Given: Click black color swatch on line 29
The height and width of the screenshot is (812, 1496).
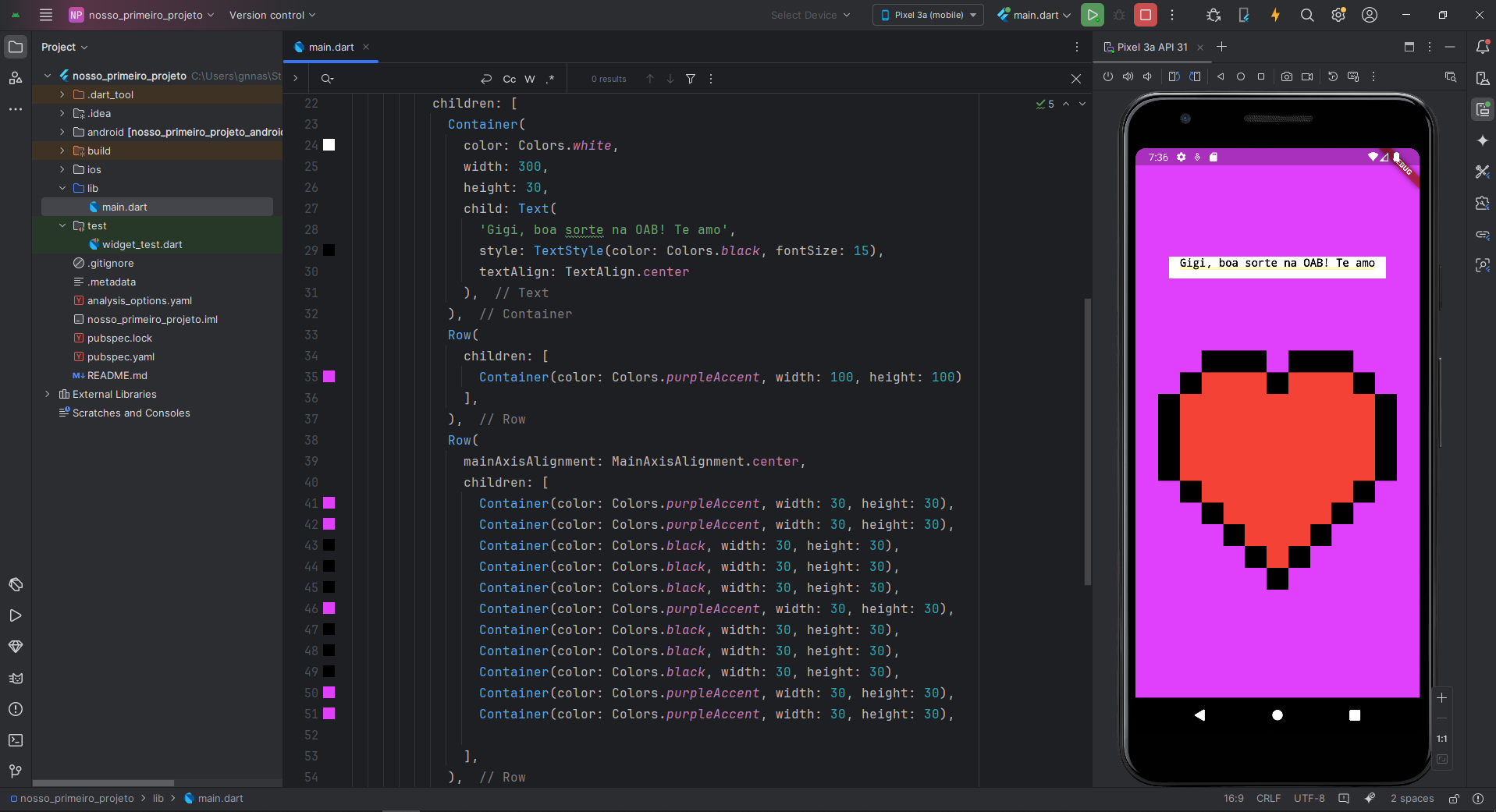Looking at the screenshot, I should tap(329, 250).
